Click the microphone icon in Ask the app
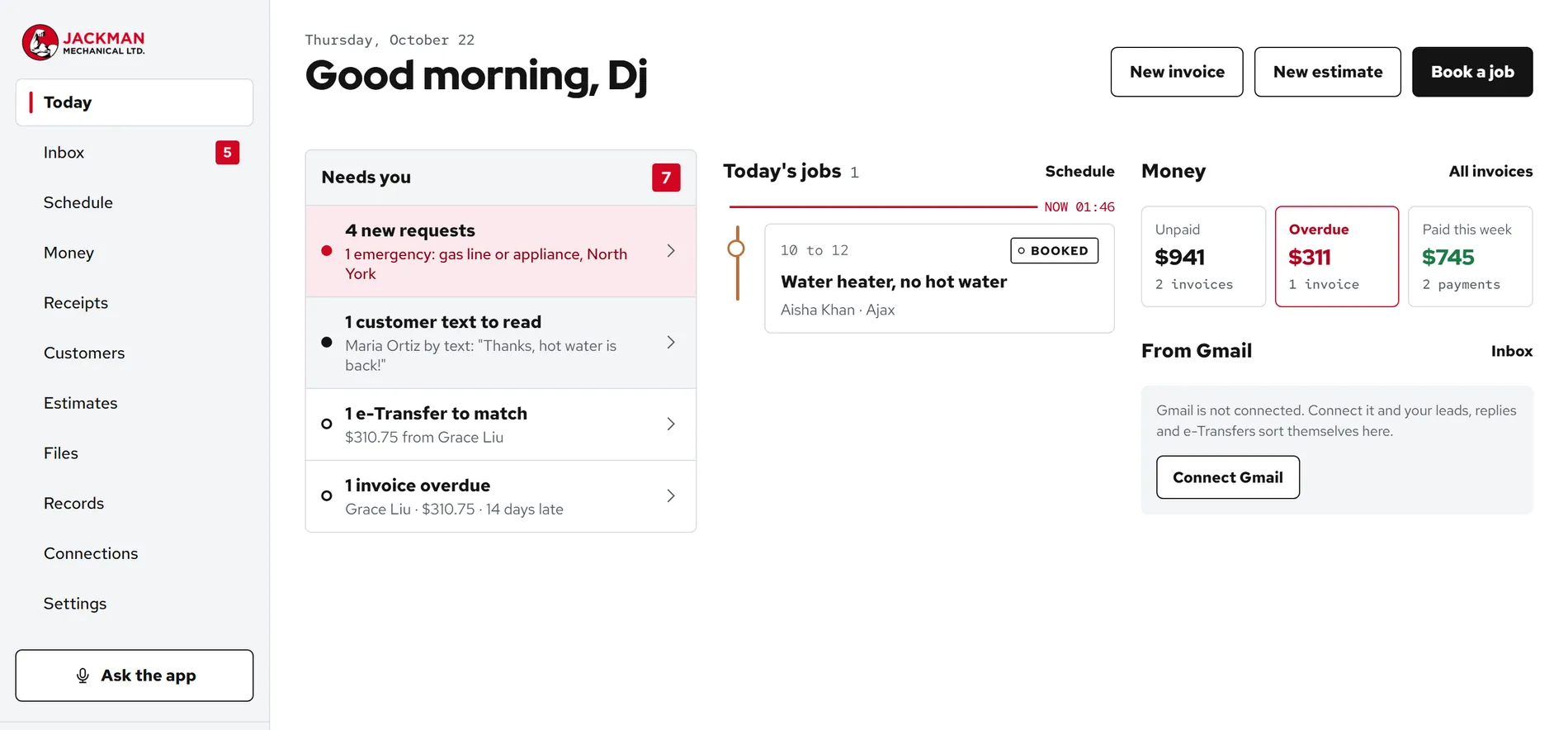The height and width of the screenshot is (730, 1568). [x=83, y=675]
